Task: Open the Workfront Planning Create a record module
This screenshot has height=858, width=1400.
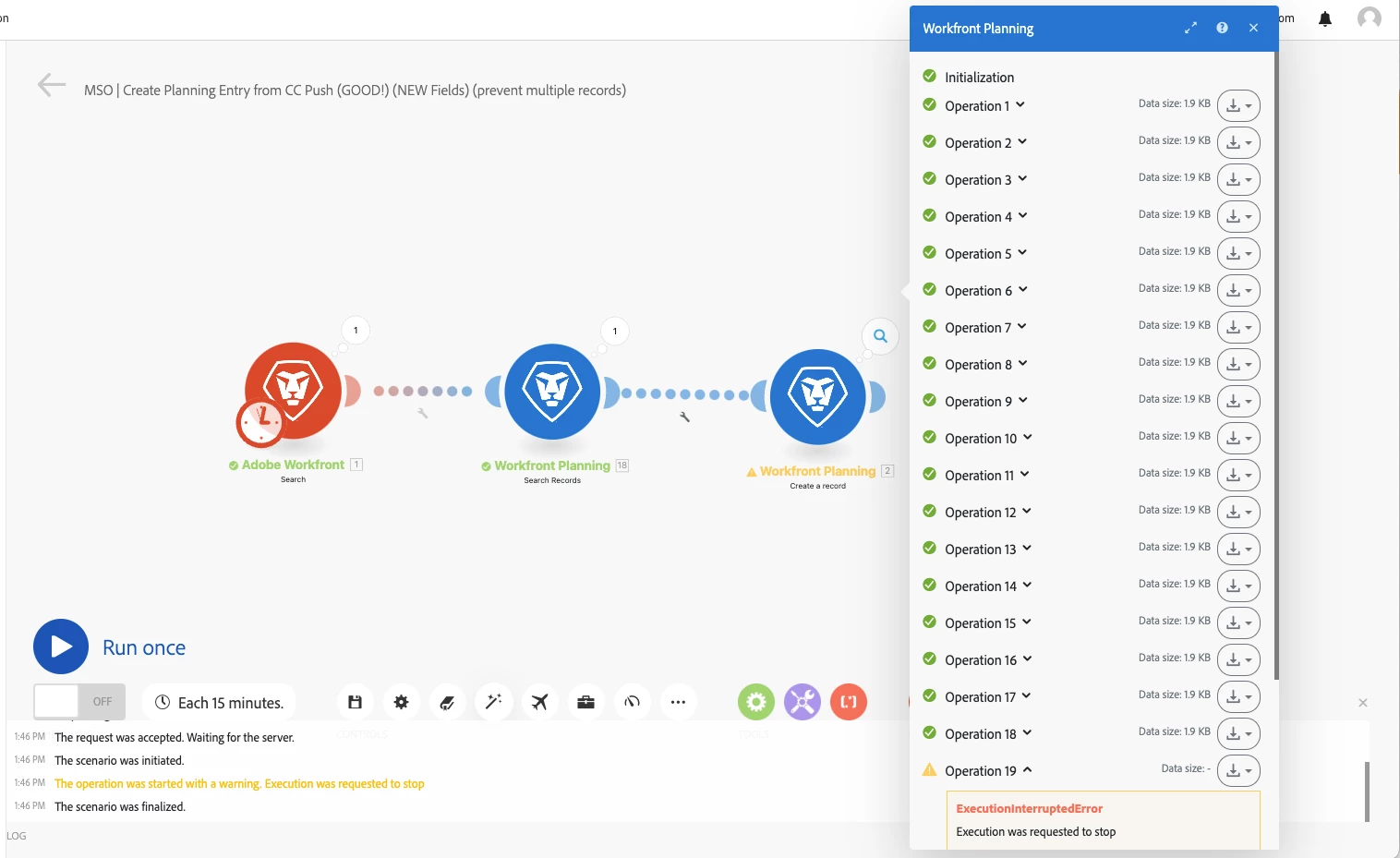Action: pos(817,397)
